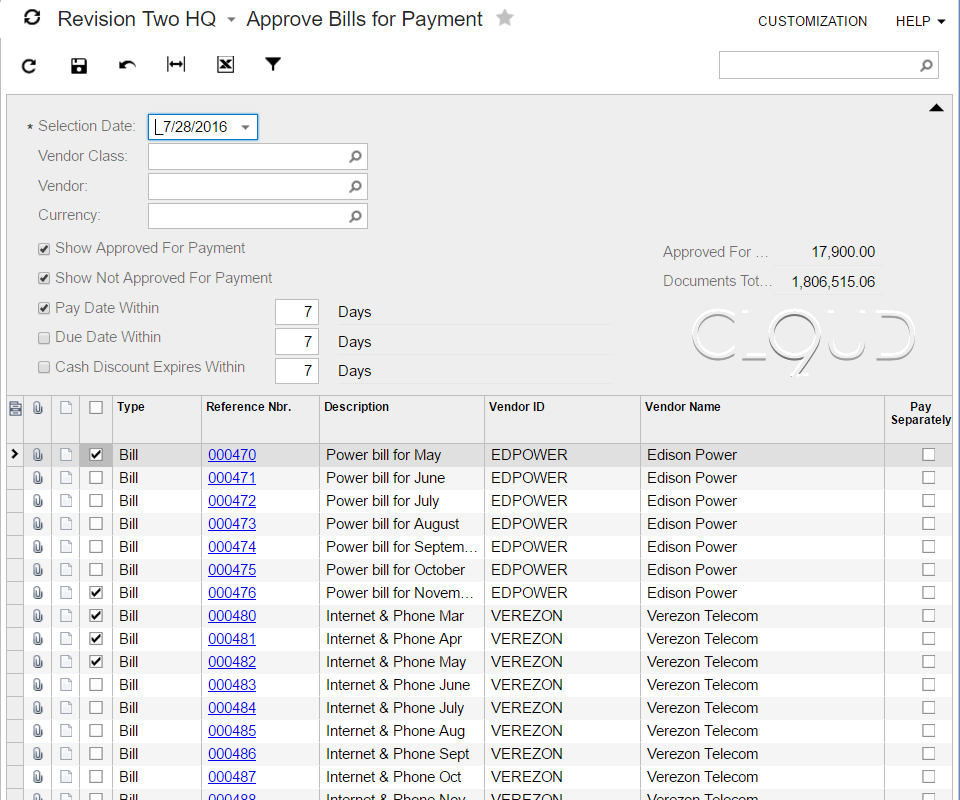Click the Files paperclip column header

click(38, 408)
